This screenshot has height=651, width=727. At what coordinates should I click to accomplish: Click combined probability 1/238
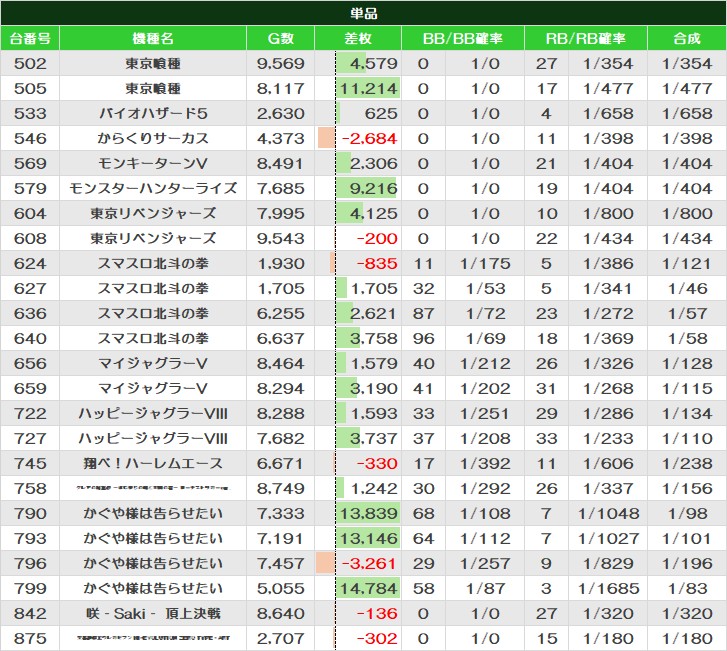(687, 464)
